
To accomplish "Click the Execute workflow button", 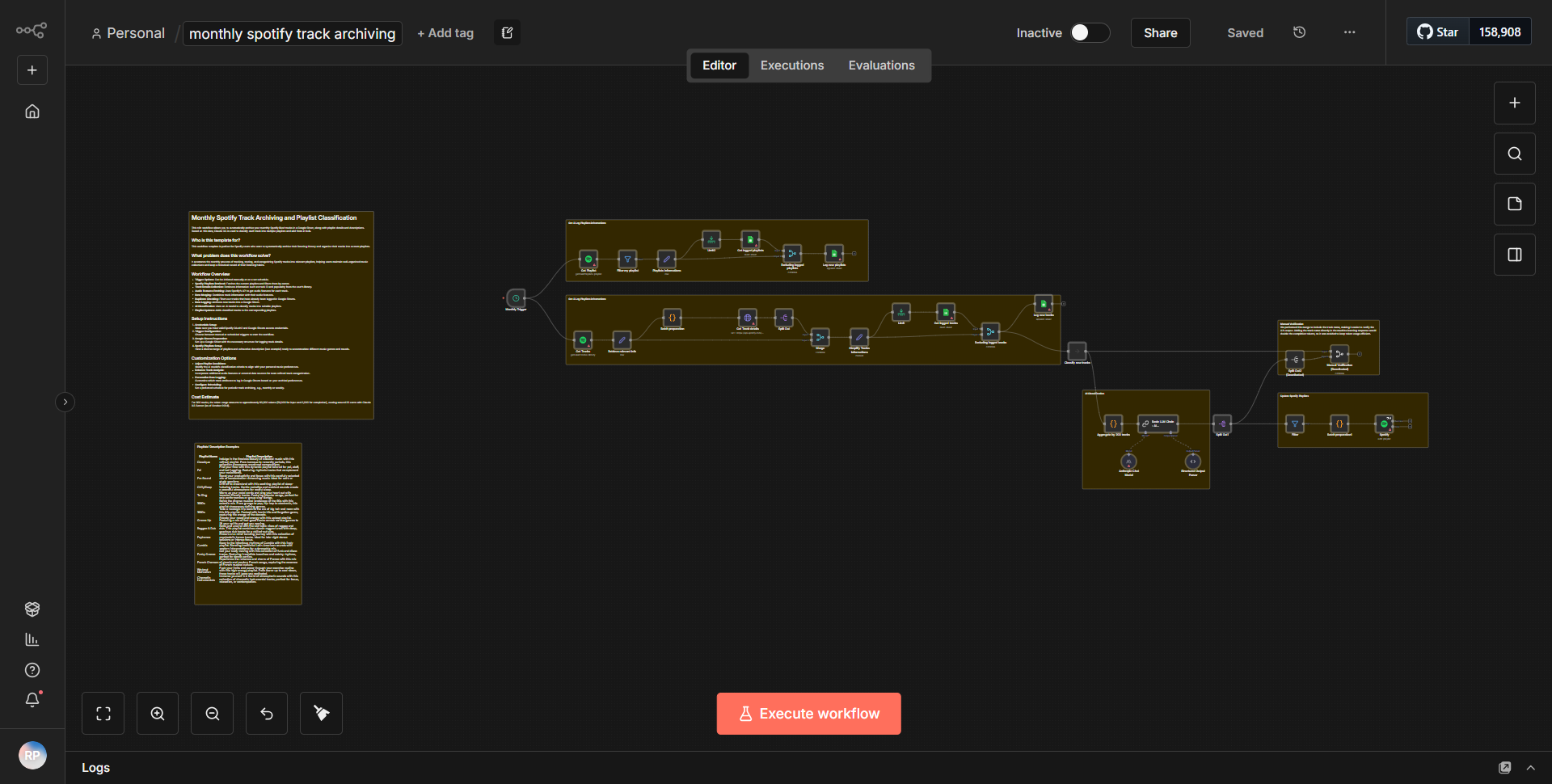I will pyautogui.click(x=808, y=713).
